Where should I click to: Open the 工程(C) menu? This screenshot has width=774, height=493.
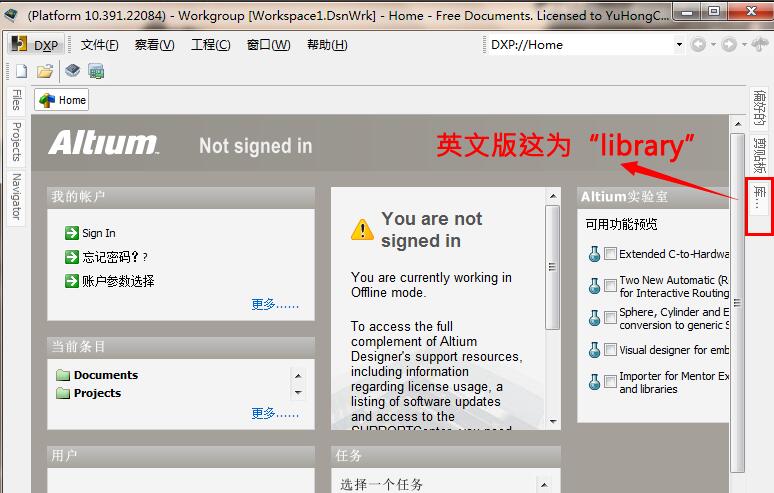coord(211,45)
